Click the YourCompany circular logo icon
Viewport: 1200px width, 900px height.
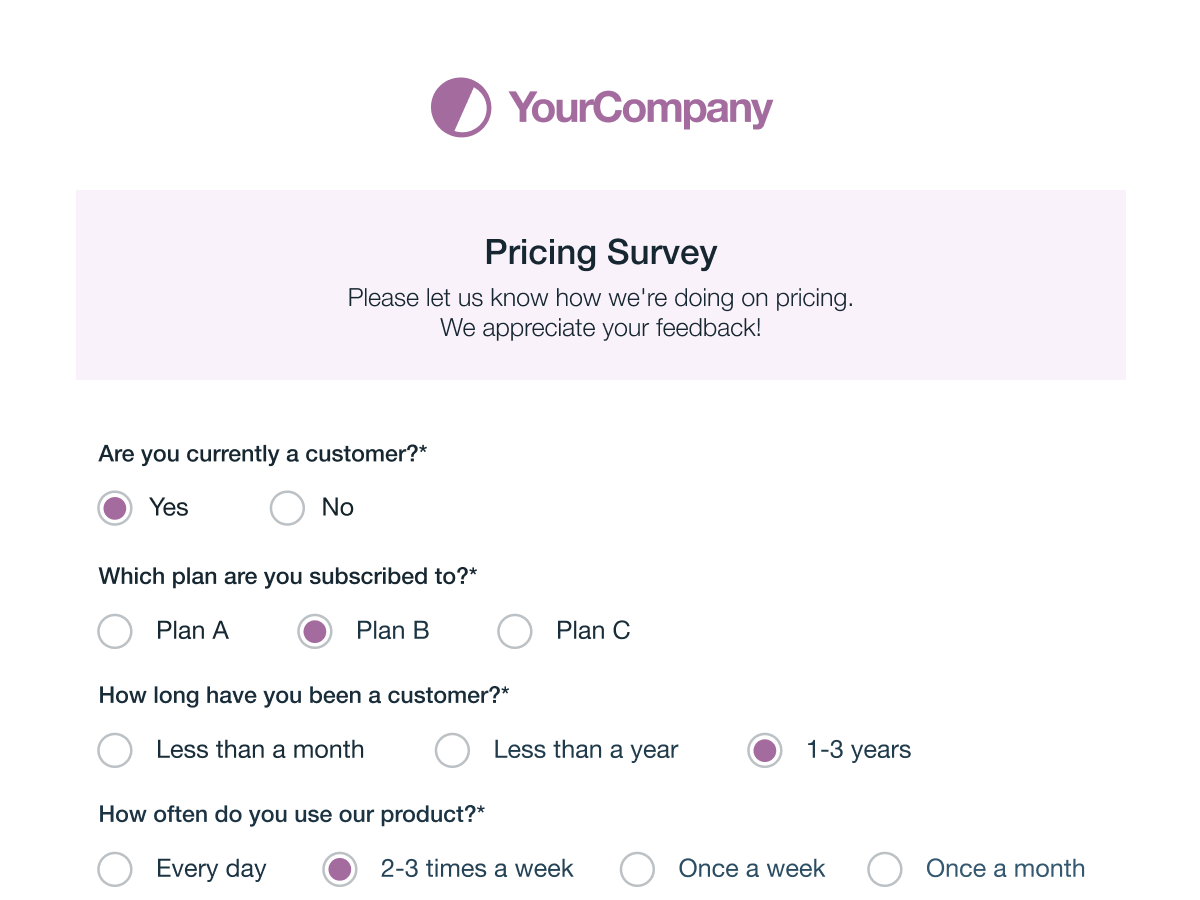click(x=461, y=107)
